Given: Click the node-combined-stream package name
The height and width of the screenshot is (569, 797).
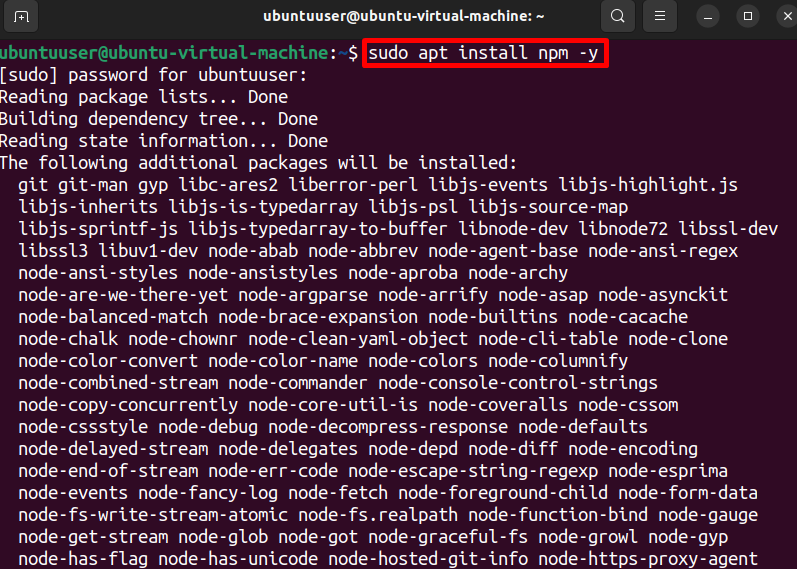Looking at the screenshot, I should 118,383.
